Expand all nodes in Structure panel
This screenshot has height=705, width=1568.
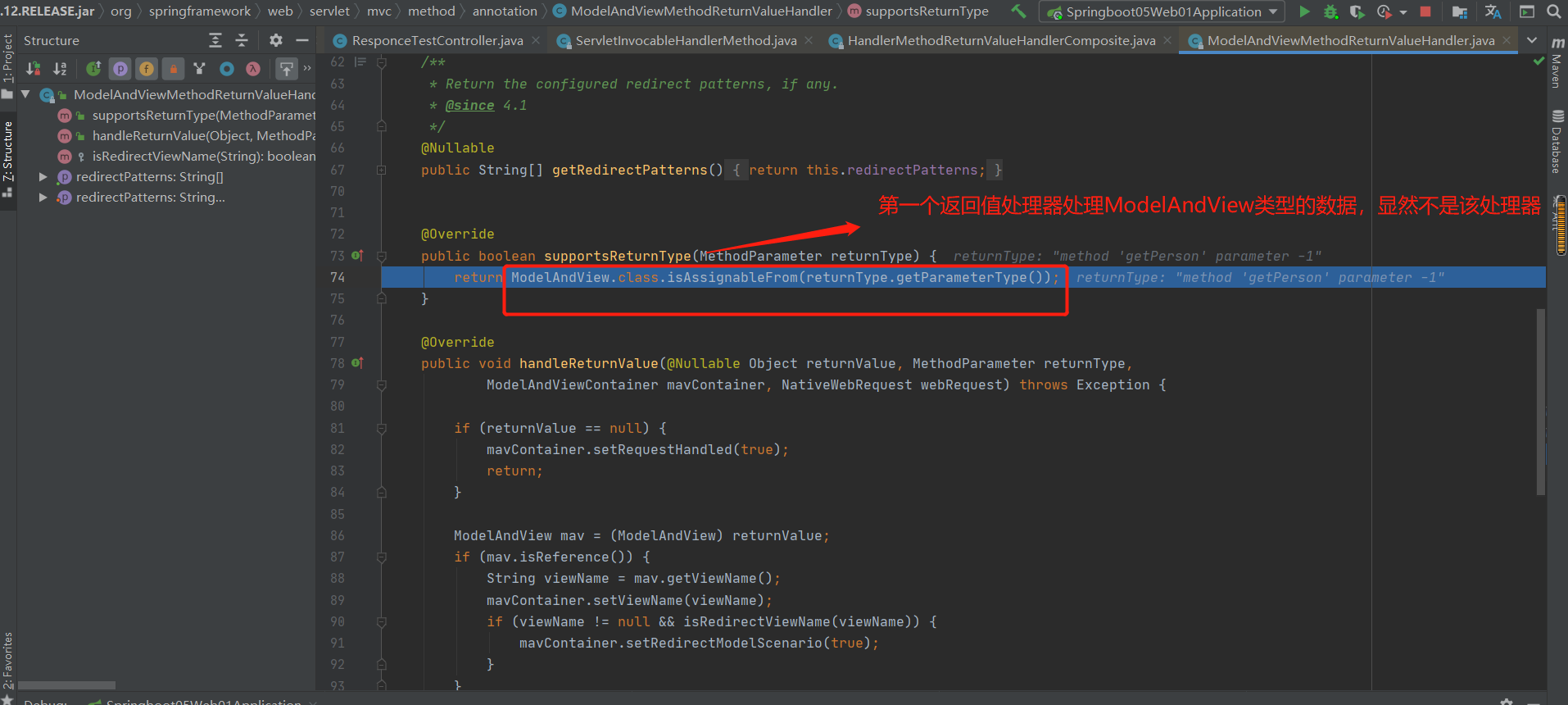pyautogui.click(x=215, y=40)
